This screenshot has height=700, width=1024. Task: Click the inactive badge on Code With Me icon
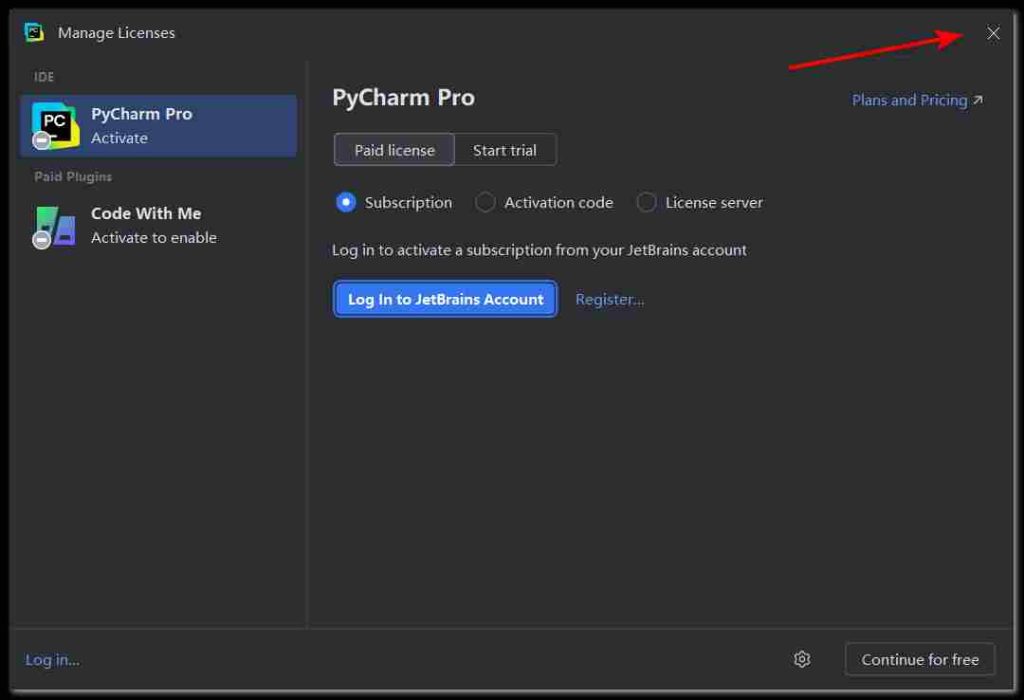pyautogui.click(x=41, y=240)
